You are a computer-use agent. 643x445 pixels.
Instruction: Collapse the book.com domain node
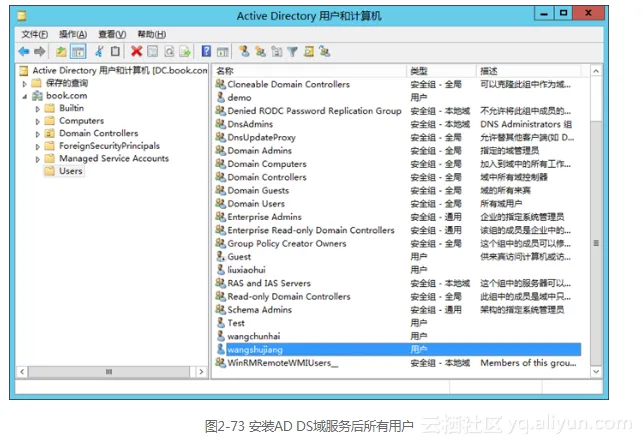point(25,96)
